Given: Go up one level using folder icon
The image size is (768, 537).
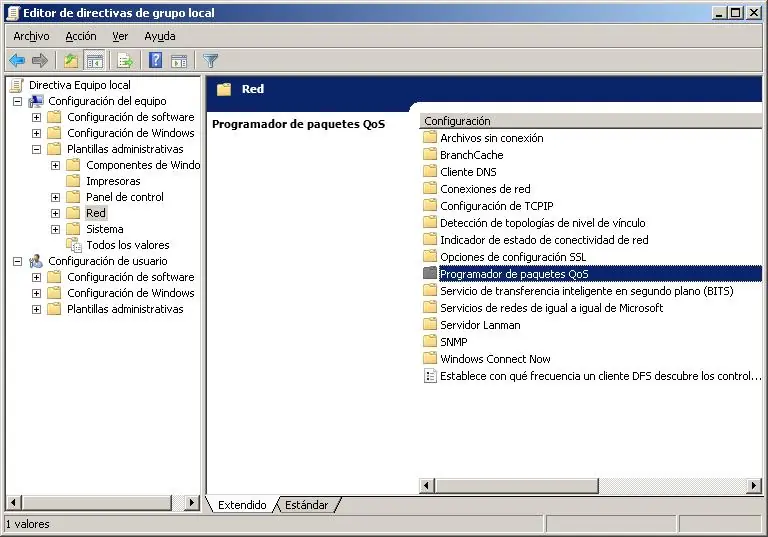Looking at the screenshot, I should coord(71,61).
